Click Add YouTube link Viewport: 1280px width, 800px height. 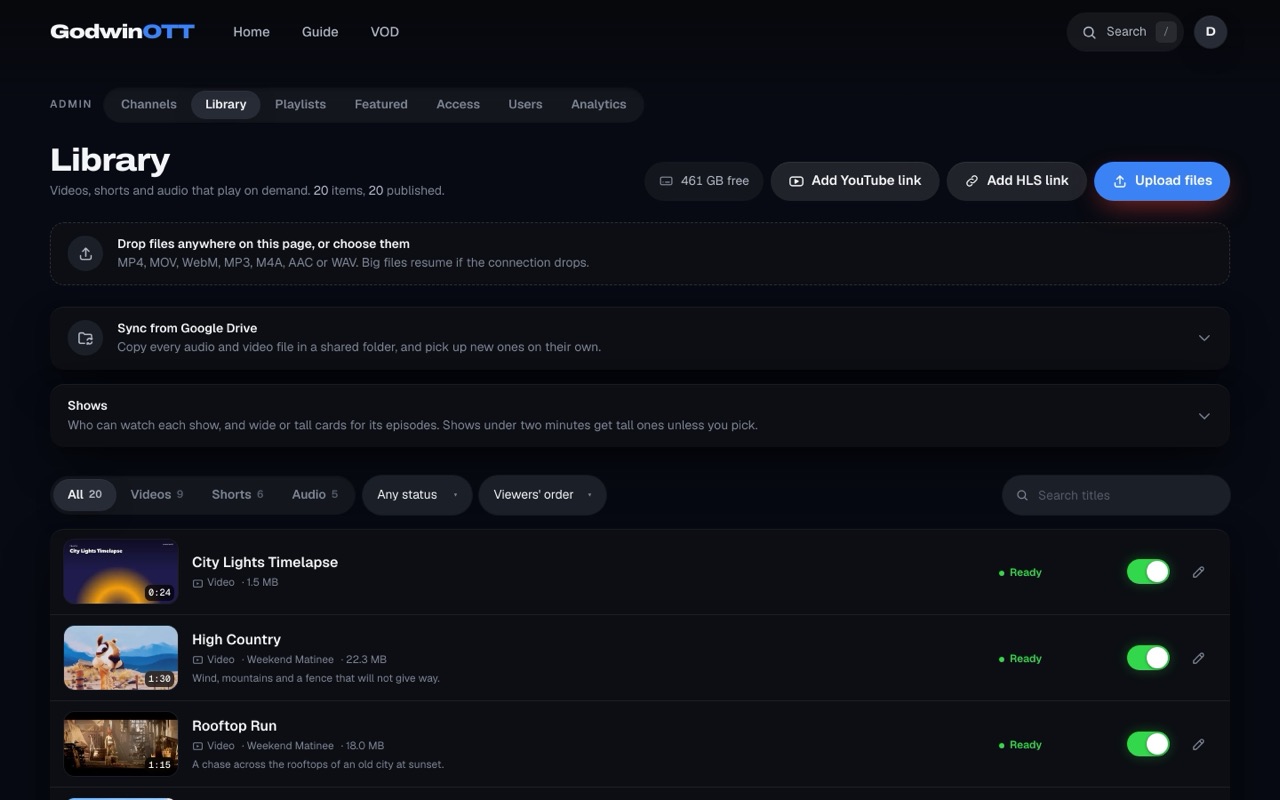coord(854,181)
